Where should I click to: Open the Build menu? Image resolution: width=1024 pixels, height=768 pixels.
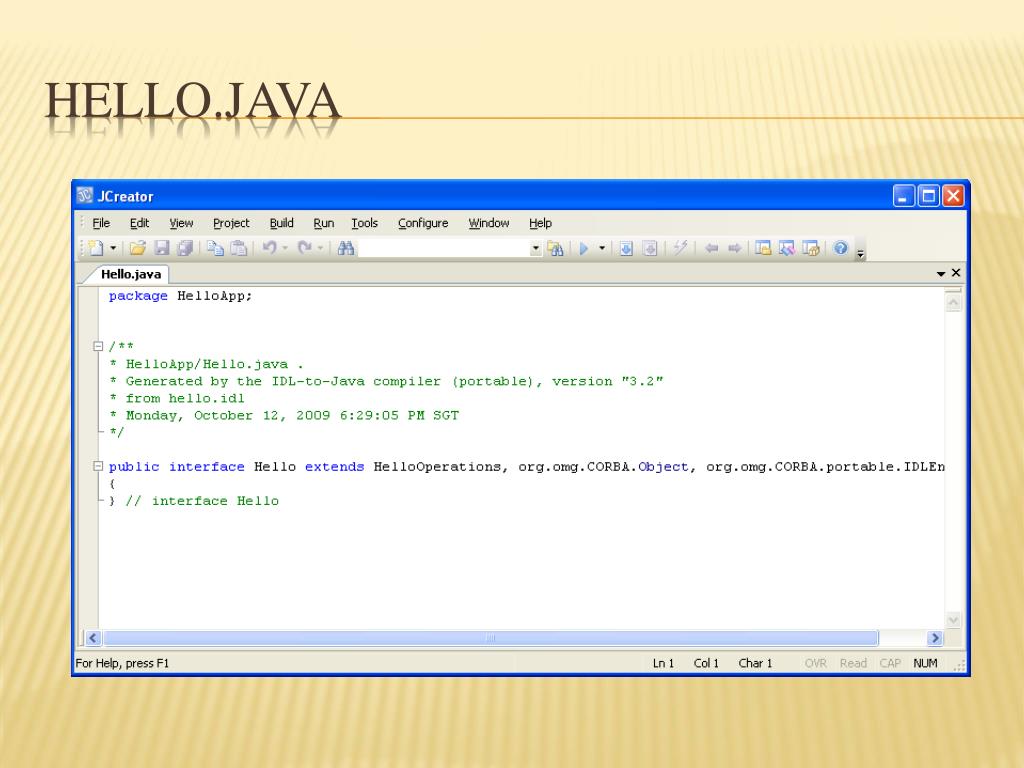(x=281, y=223)
